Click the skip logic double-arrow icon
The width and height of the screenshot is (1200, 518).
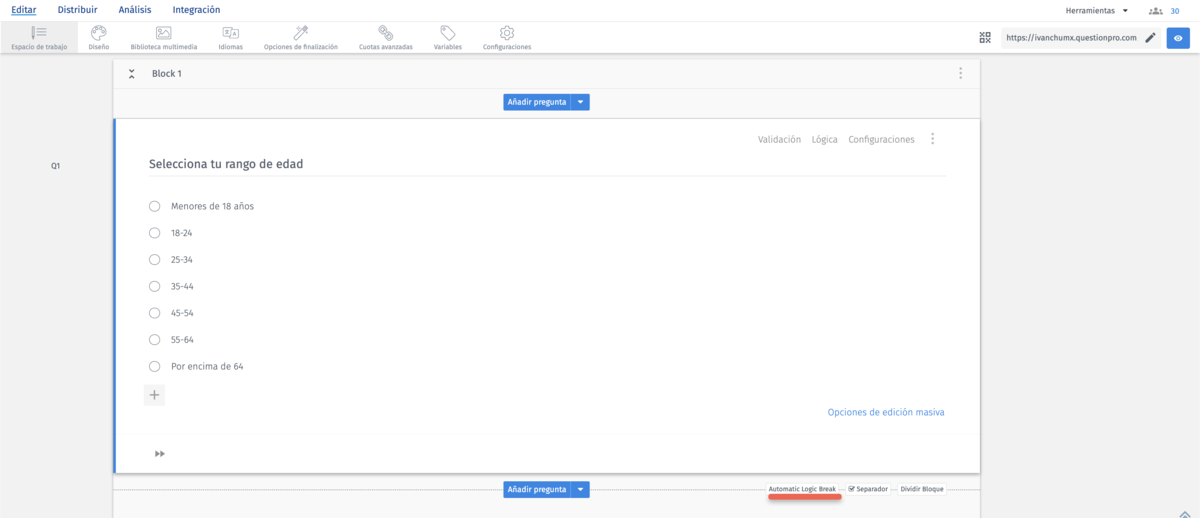pyautogui.click(x=160, y=454)
